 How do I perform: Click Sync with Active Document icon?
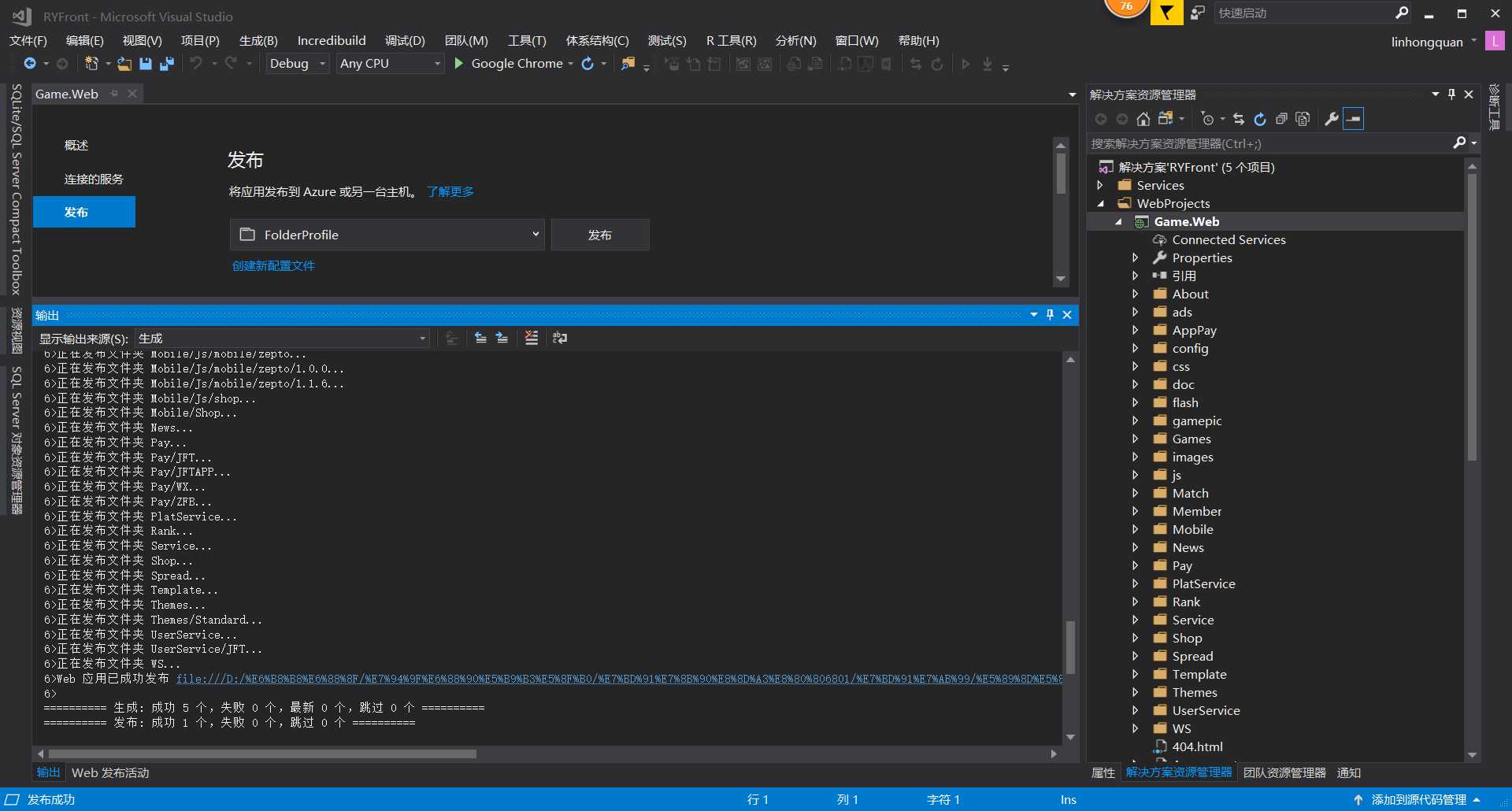click(1239, 119)
